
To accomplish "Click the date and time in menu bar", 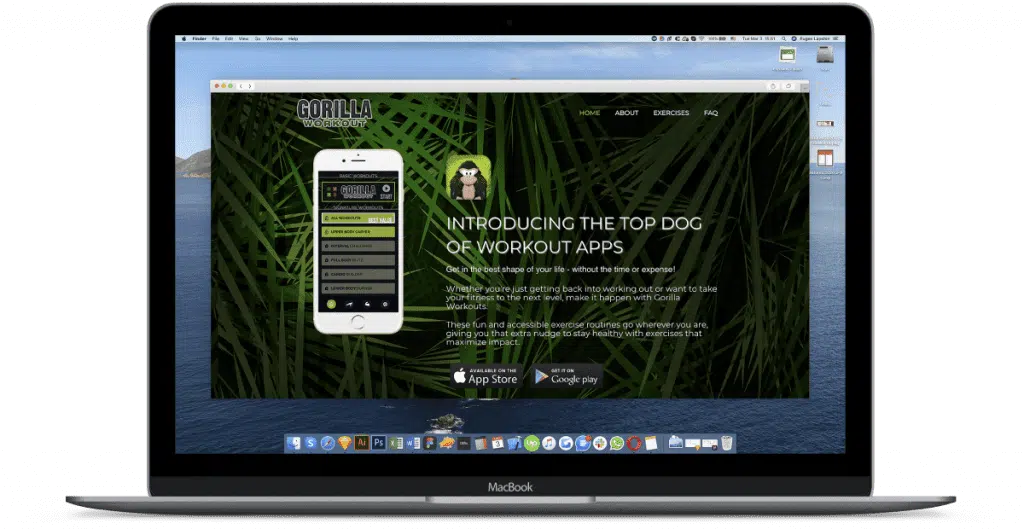I will point(759,39).
